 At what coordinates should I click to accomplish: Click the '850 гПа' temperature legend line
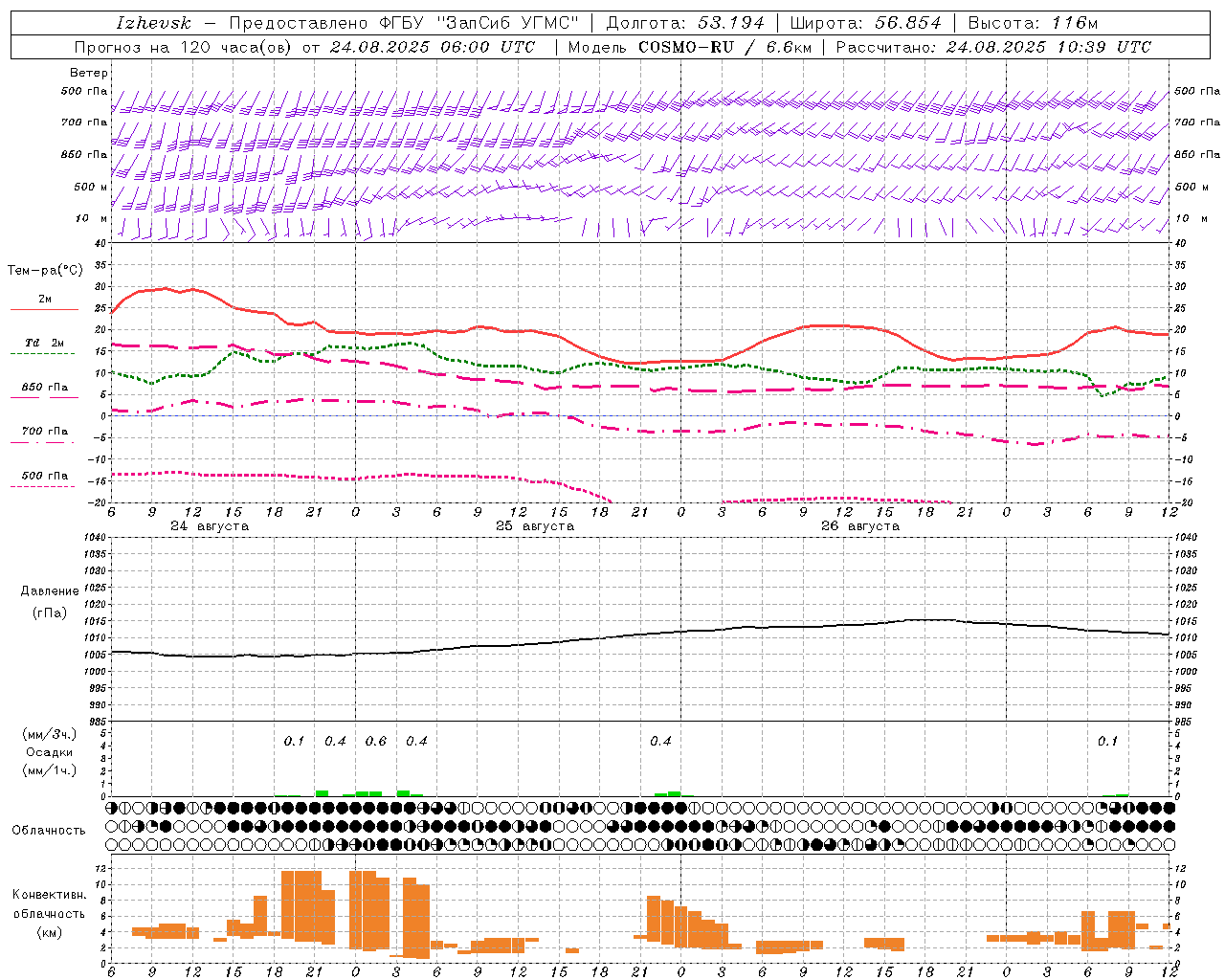click(44, 397)
